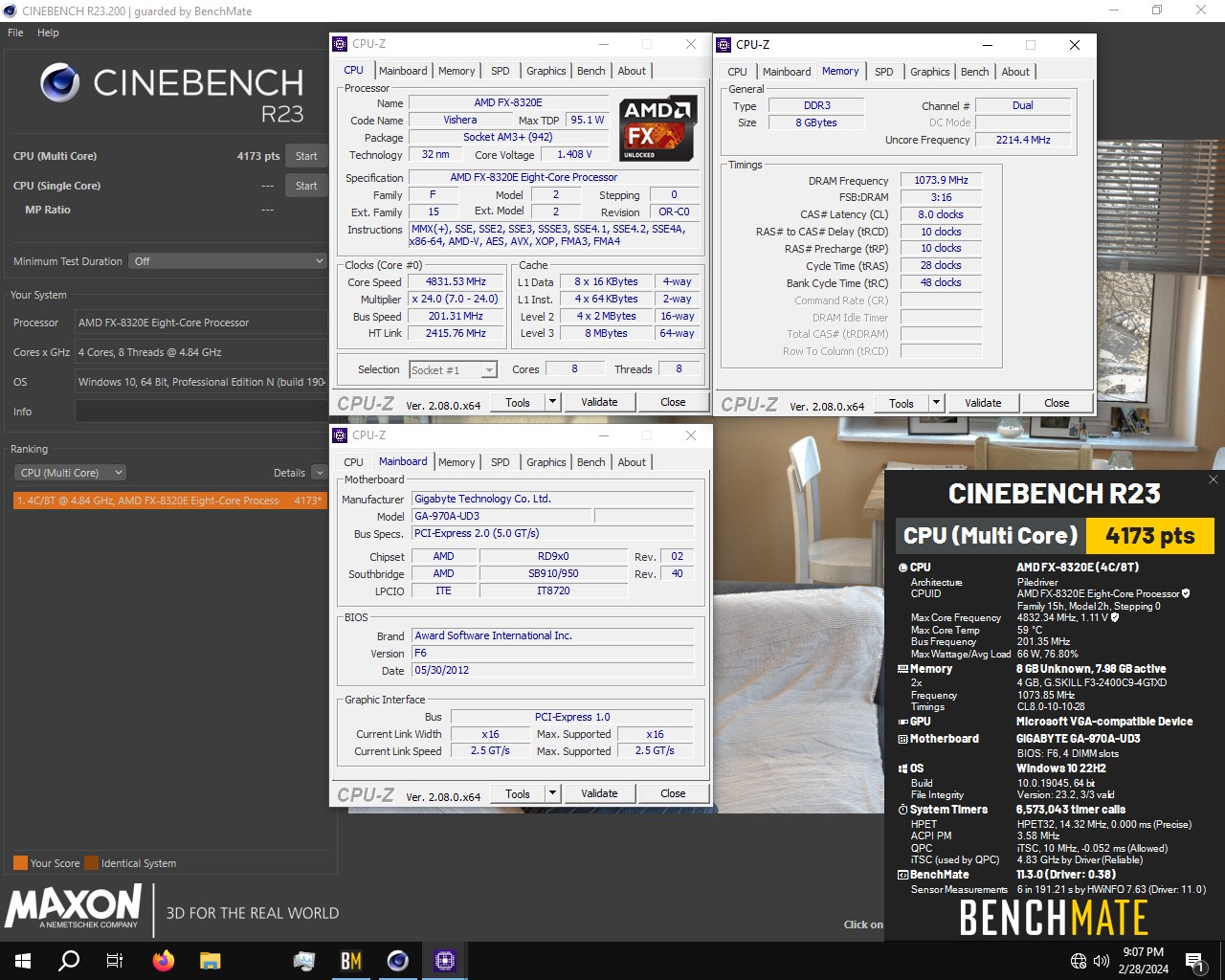Click Close button in the CPU-Z Memory window
Screen dimensions: 1225x980
tap(1057, 403)
